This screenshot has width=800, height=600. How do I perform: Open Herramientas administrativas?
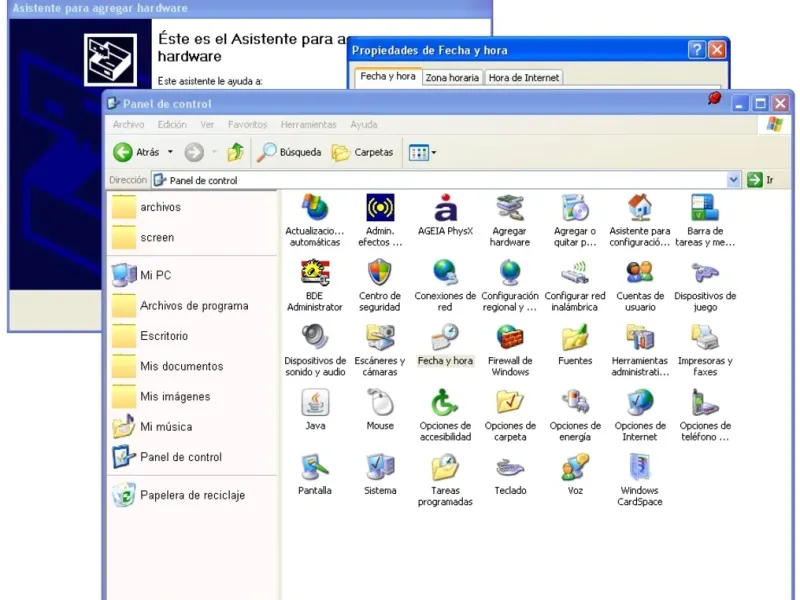tap(640, 350)
